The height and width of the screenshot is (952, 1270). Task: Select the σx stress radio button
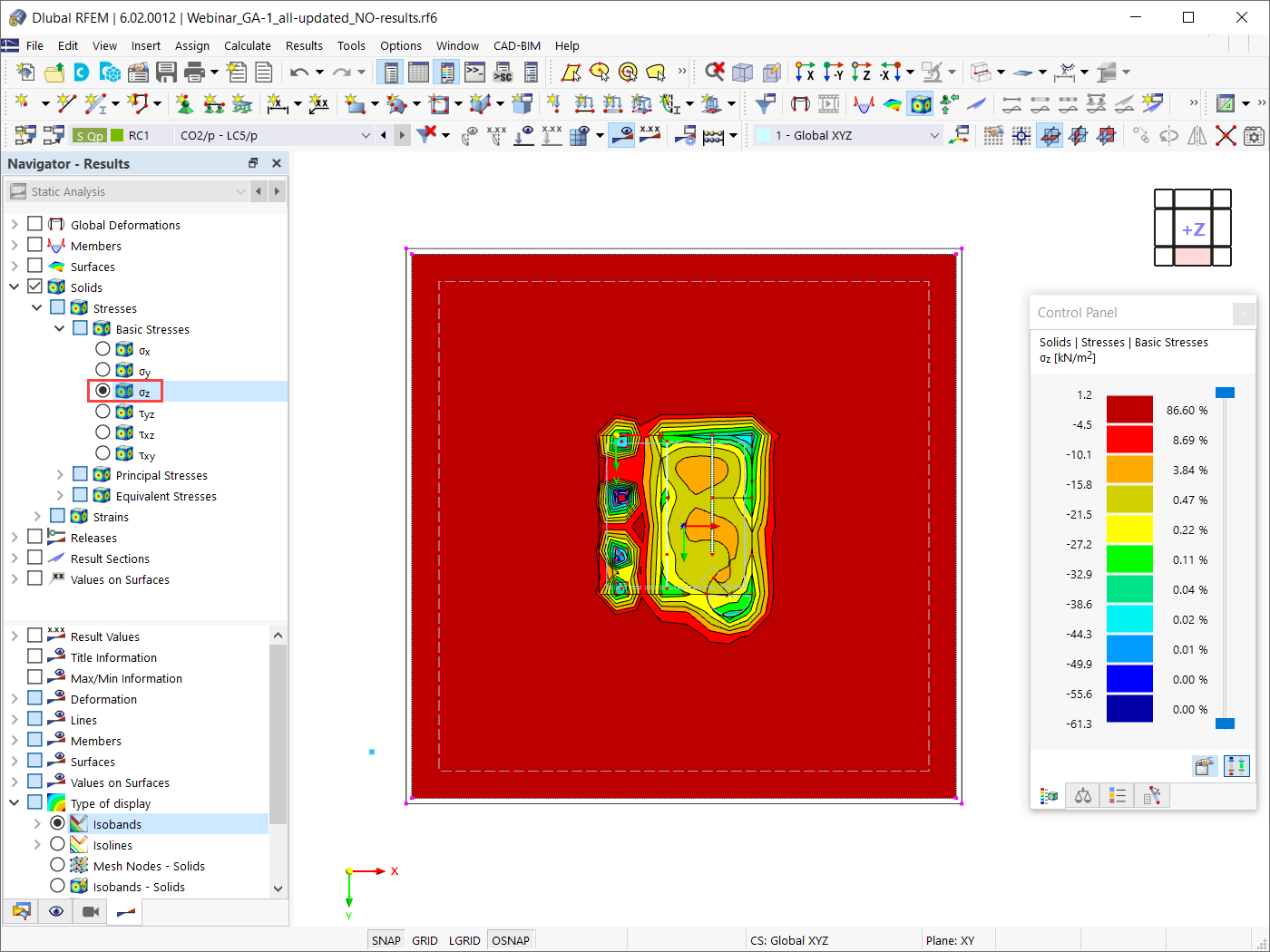[x=103, y=349]
